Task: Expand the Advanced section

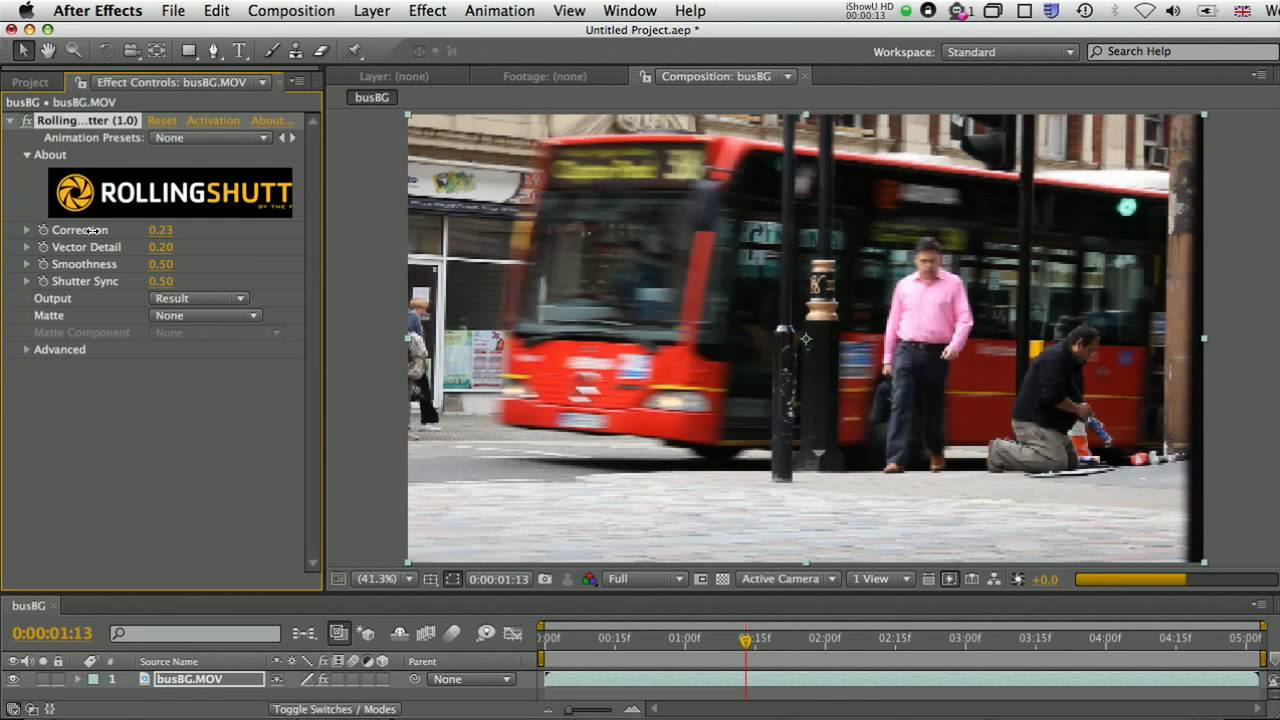Action: 27,349
